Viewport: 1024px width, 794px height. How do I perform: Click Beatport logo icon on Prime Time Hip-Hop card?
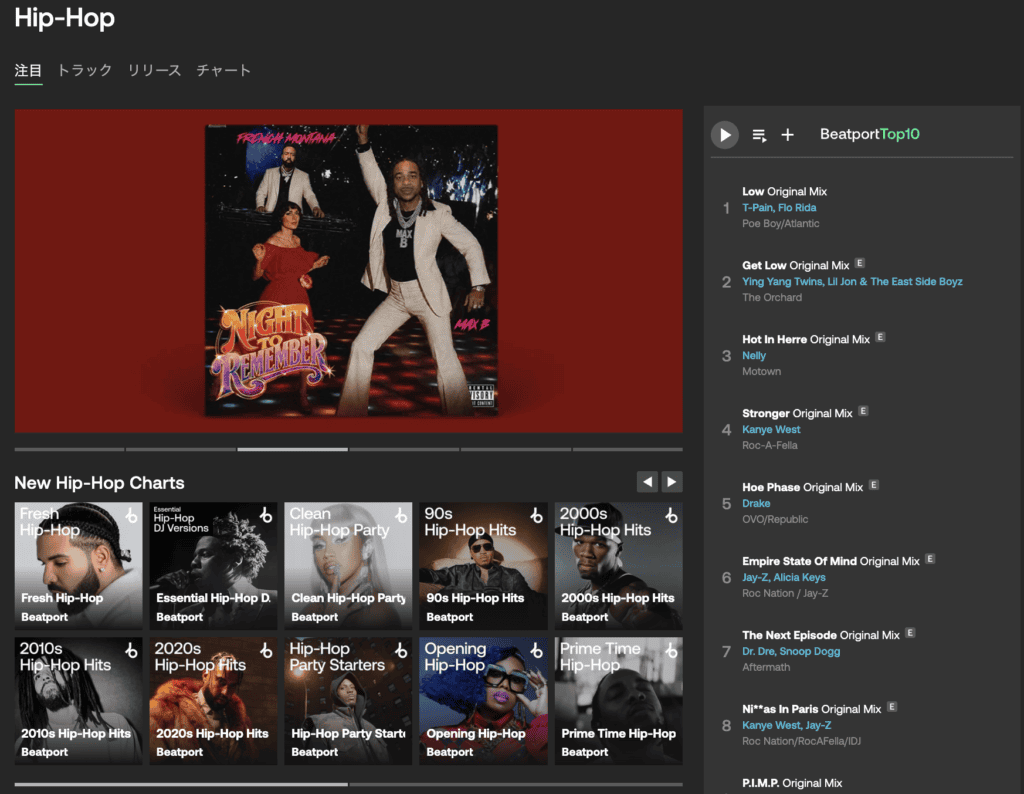click(671, 650)
